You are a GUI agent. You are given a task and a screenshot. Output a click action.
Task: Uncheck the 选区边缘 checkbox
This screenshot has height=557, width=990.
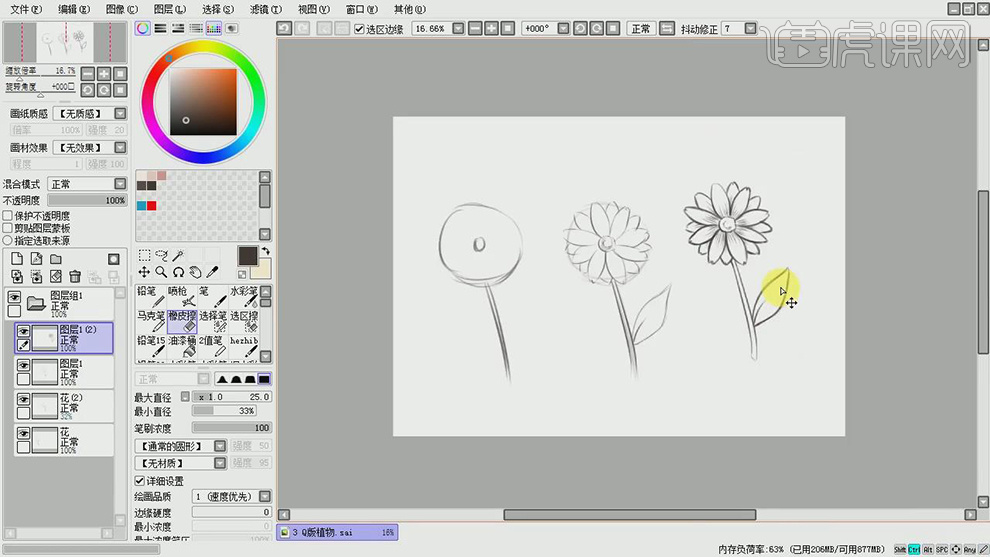click(360, 29)
